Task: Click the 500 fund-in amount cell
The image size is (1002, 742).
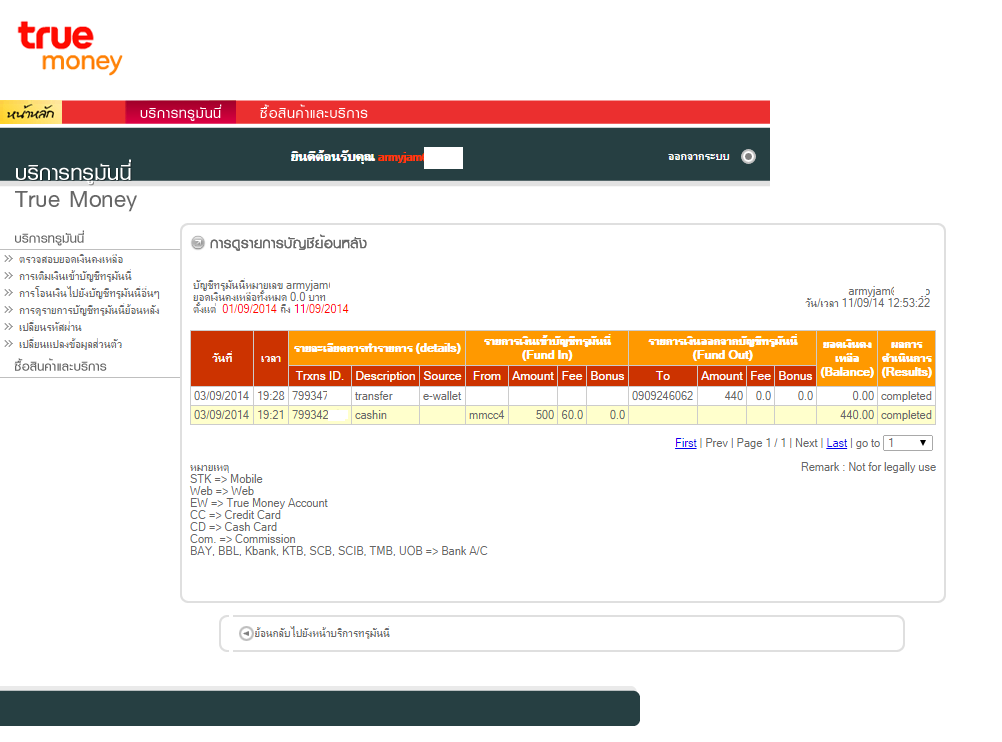Action: tap(533, 415)
